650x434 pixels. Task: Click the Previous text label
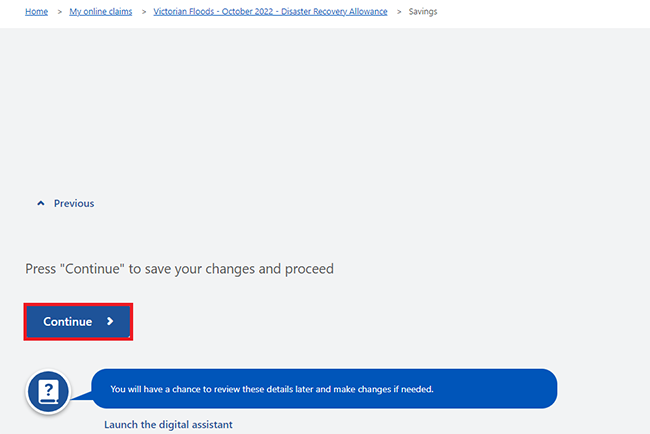[x=74, y=203]
